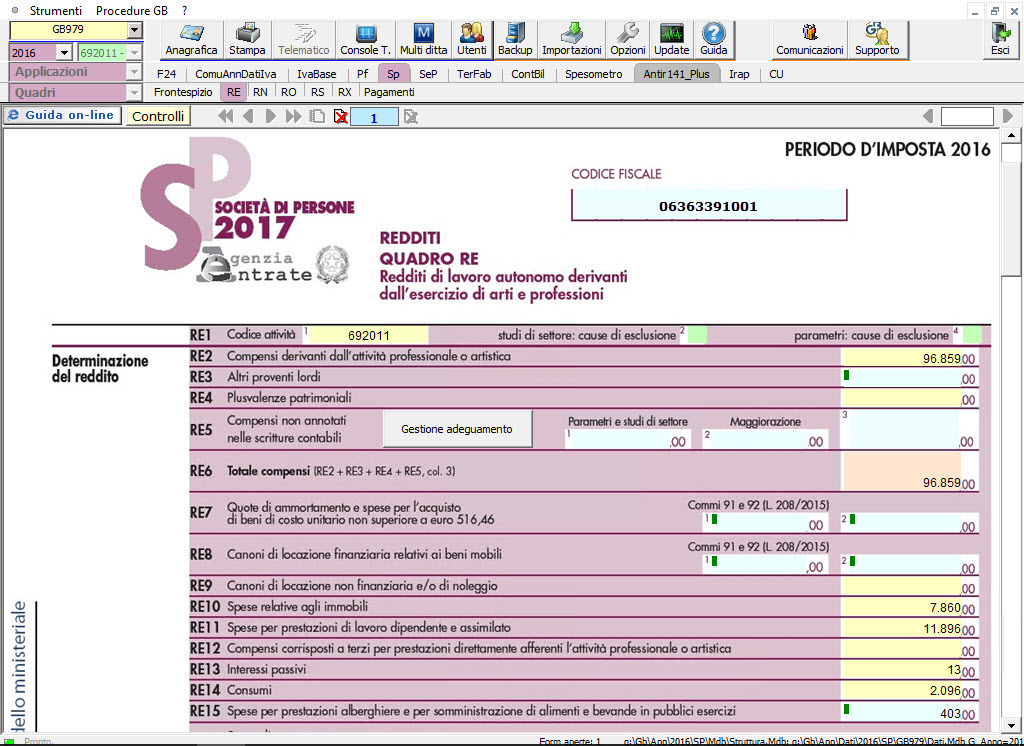Open the 2016 year dropdown

coord(64,52)
